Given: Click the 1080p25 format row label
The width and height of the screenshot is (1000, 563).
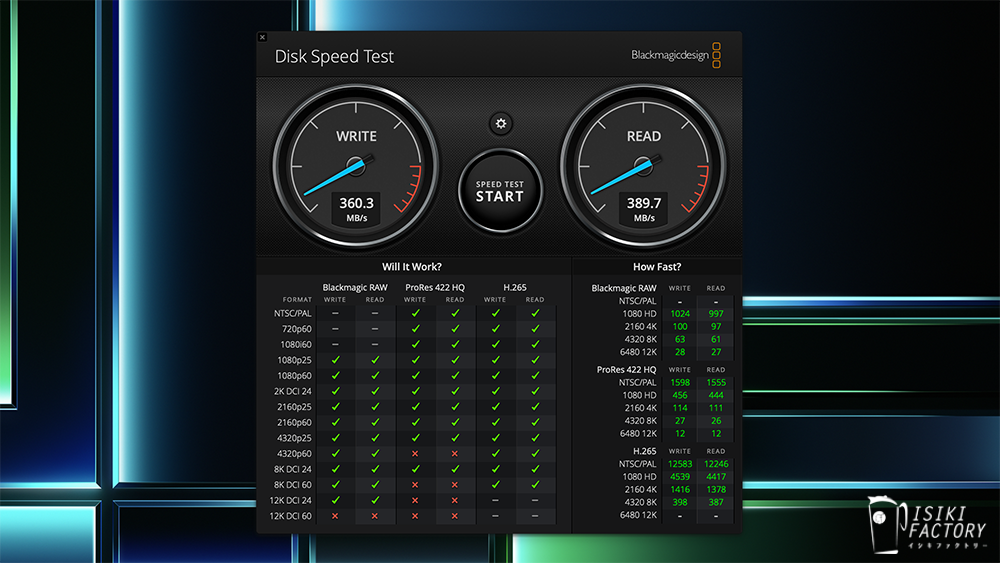Looking at the screenshot, I should pos(294,360).
